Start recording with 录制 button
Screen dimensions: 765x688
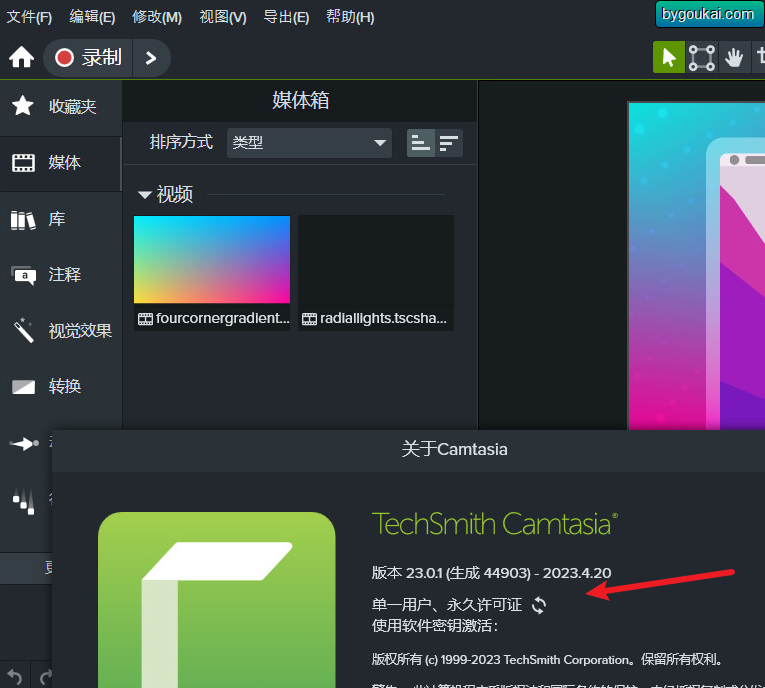click(x=88, y=58)
